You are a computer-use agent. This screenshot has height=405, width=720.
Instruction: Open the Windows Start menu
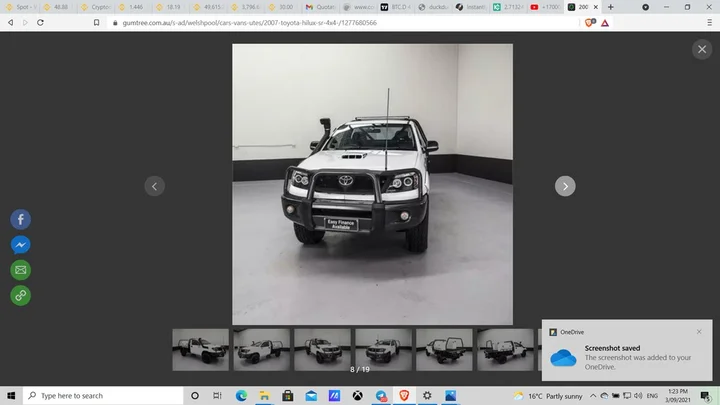point(10,396)
